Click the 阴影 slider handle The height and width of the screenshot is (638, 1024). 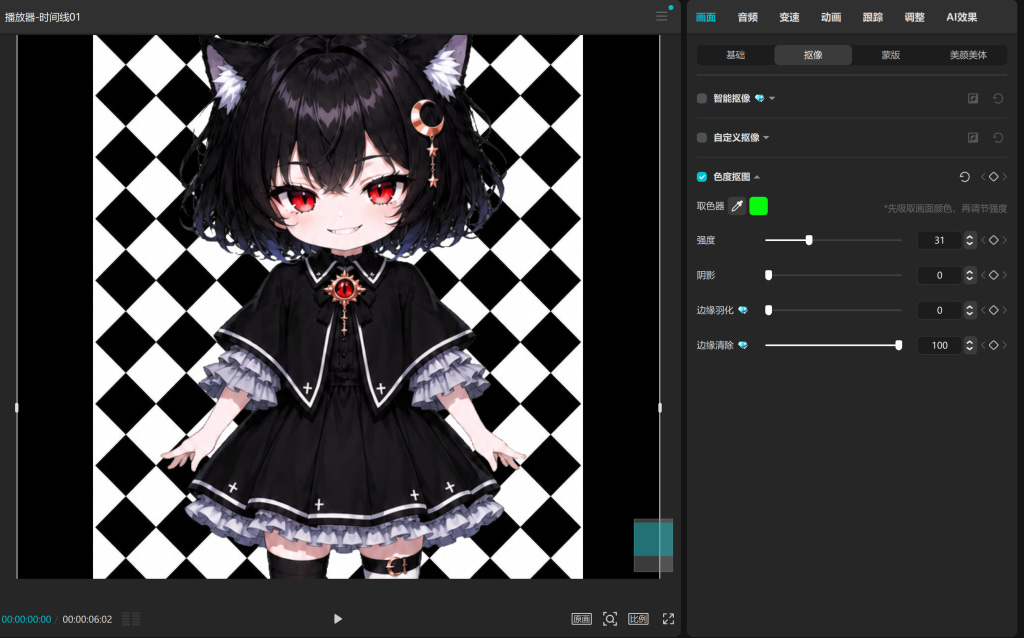click(x=769, y=276)
